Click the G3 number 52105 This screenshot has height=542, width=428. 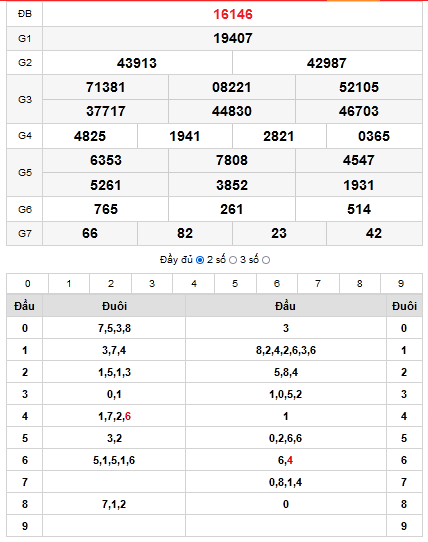click(359, 87)
